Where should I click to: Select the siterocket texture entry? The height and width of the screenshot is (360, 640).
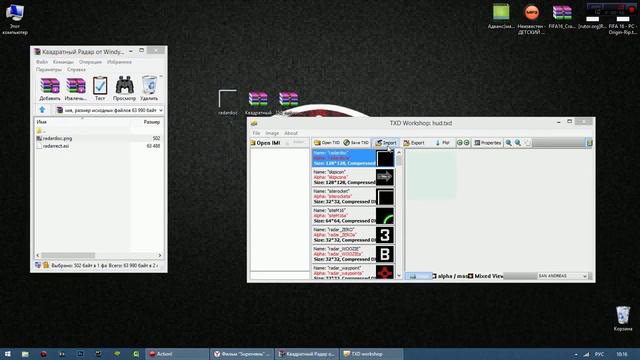click(353, 196)
